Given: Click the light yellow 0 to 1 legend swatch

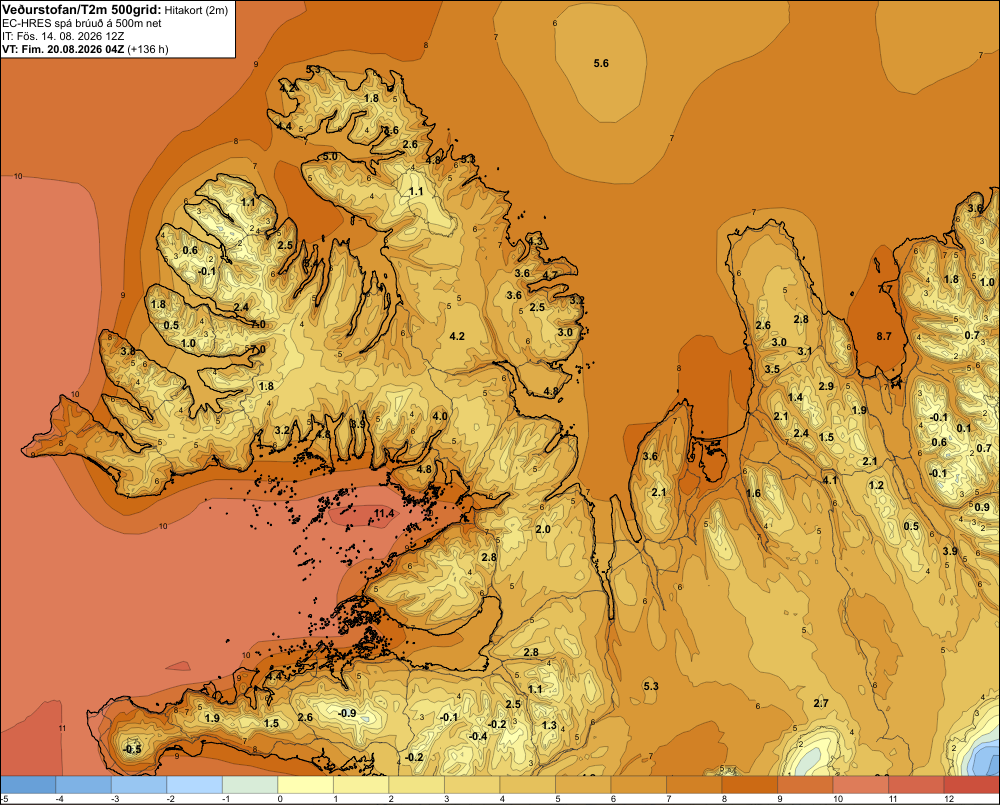Looking at the screenshot, I should [305, 785].
